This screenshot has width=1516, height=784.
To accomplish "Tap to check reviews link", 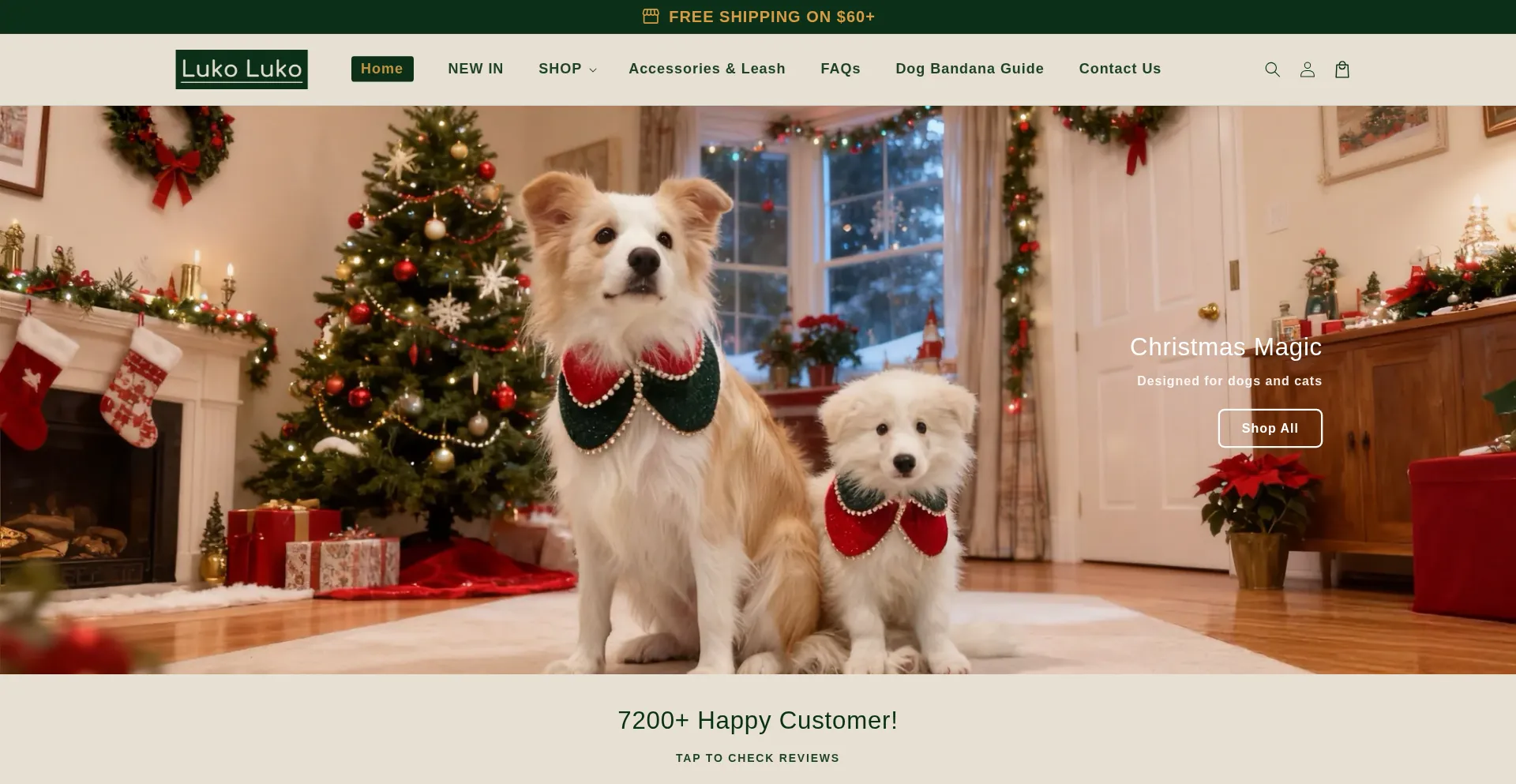I will coord(757,758).
